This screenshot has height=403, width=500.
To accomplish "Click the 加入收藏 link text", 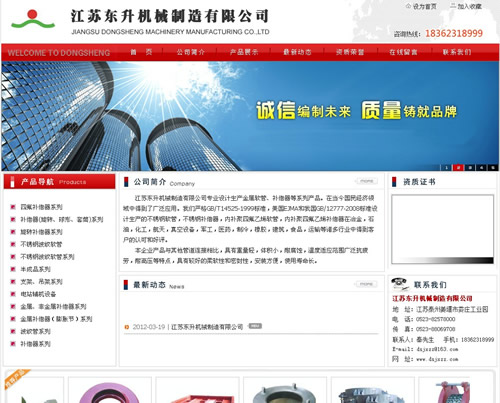I will pos(469,6).
